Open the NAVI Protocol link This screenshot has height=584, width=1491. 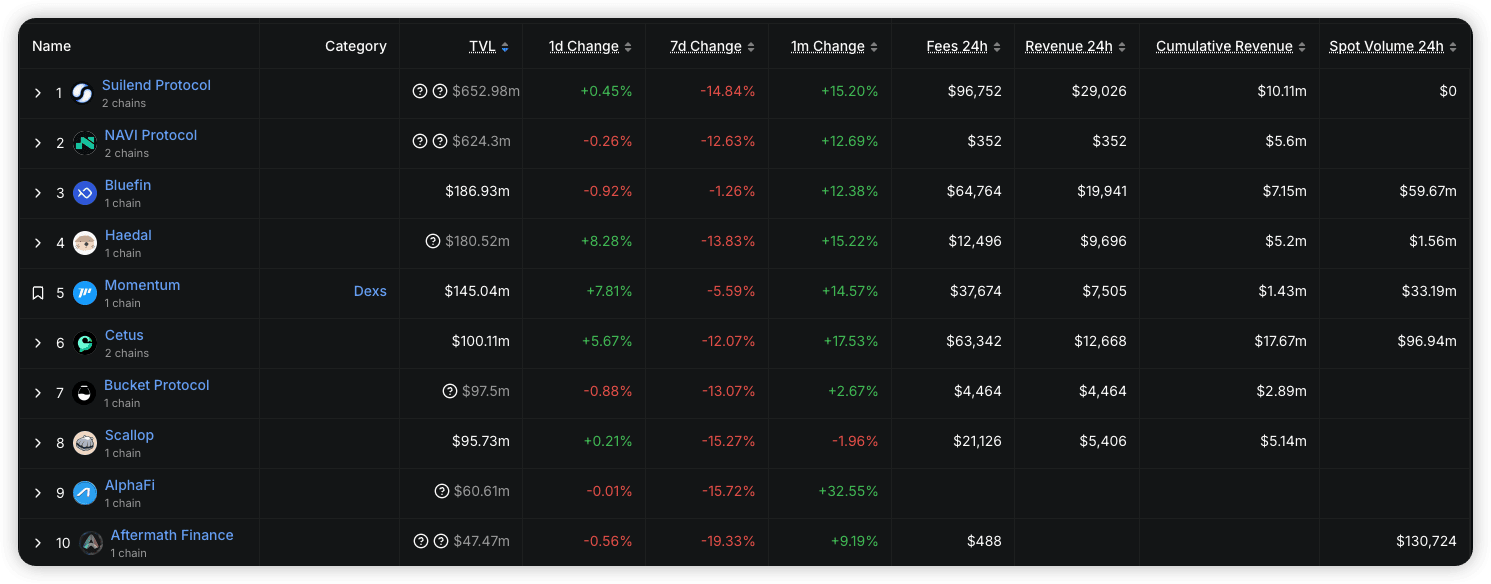[x=151, y=135]
